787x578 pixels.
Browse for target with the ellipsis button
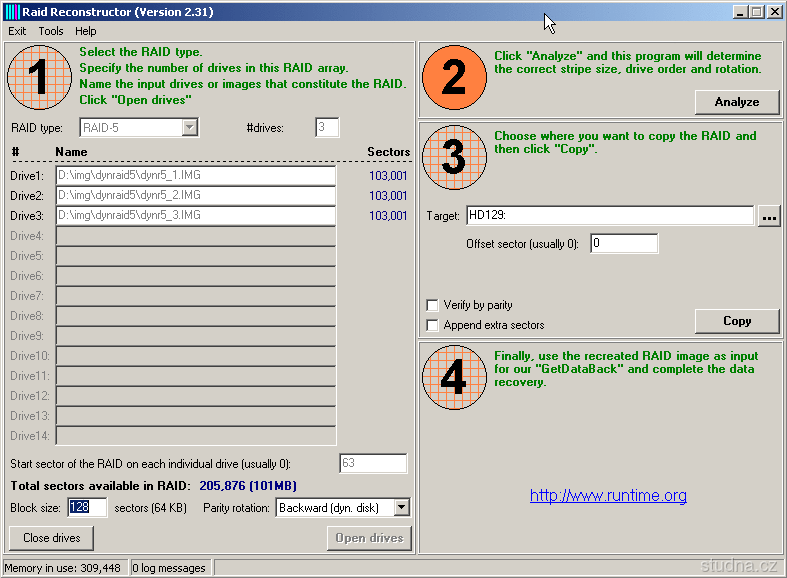pos(768,216)
